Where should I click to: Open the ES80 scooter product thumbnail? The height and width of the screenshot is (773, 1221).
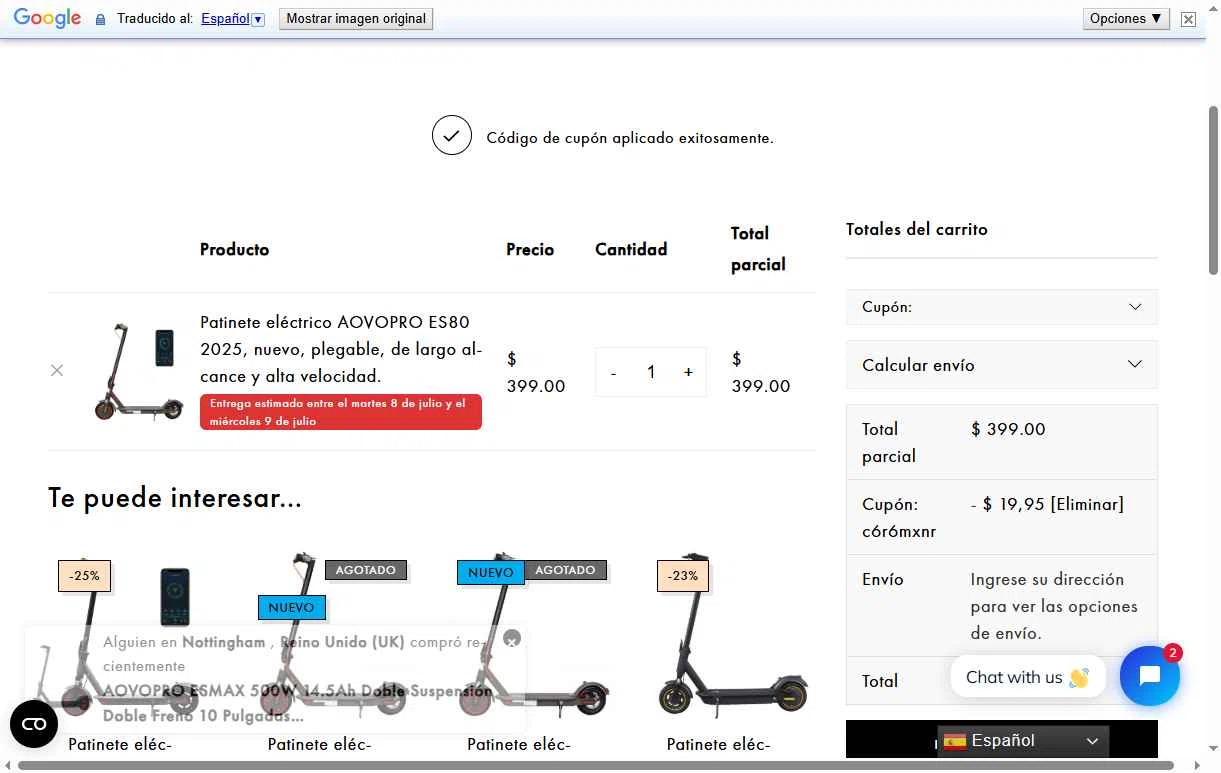click(140, 371)
